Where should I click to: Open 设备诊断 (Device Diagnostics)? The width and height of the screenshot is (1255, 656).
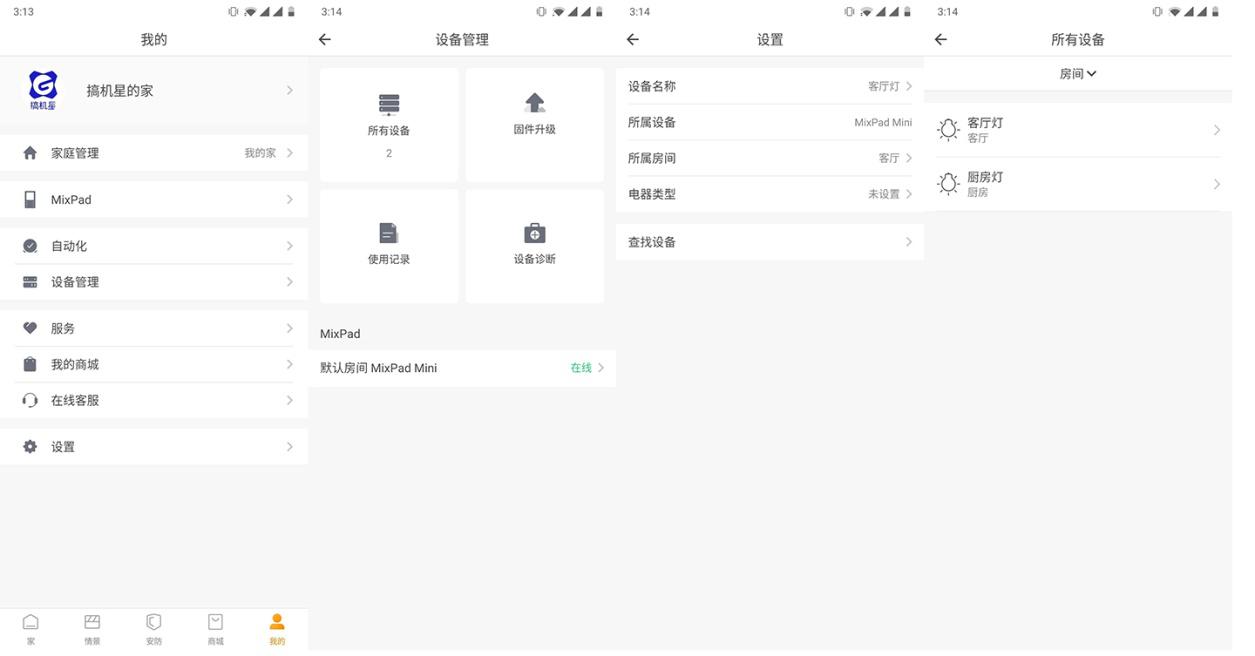pyautogui.click(x=534, y=245)
